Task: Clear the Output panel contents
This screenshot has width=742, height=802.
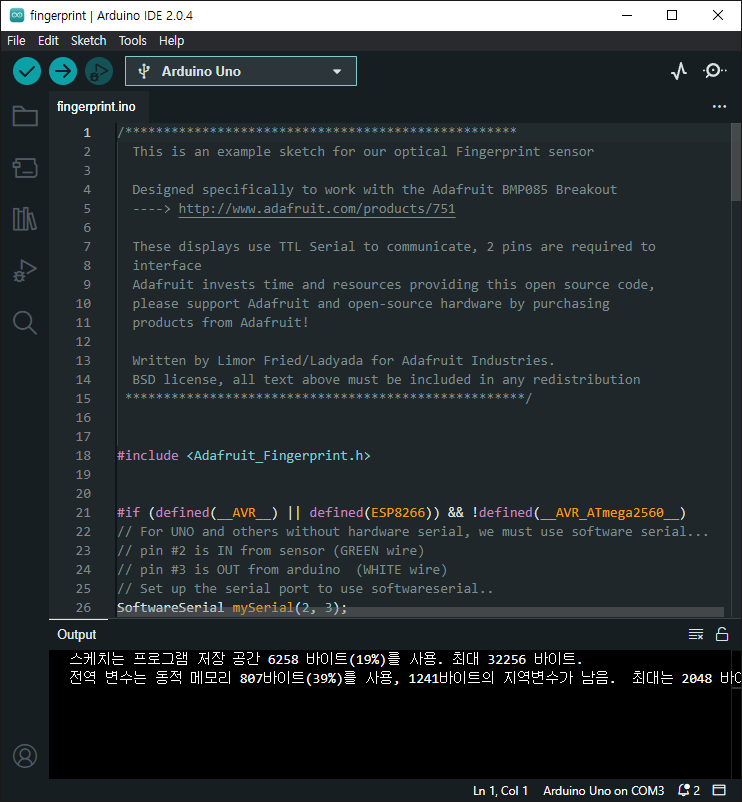Action: (695, 634)
